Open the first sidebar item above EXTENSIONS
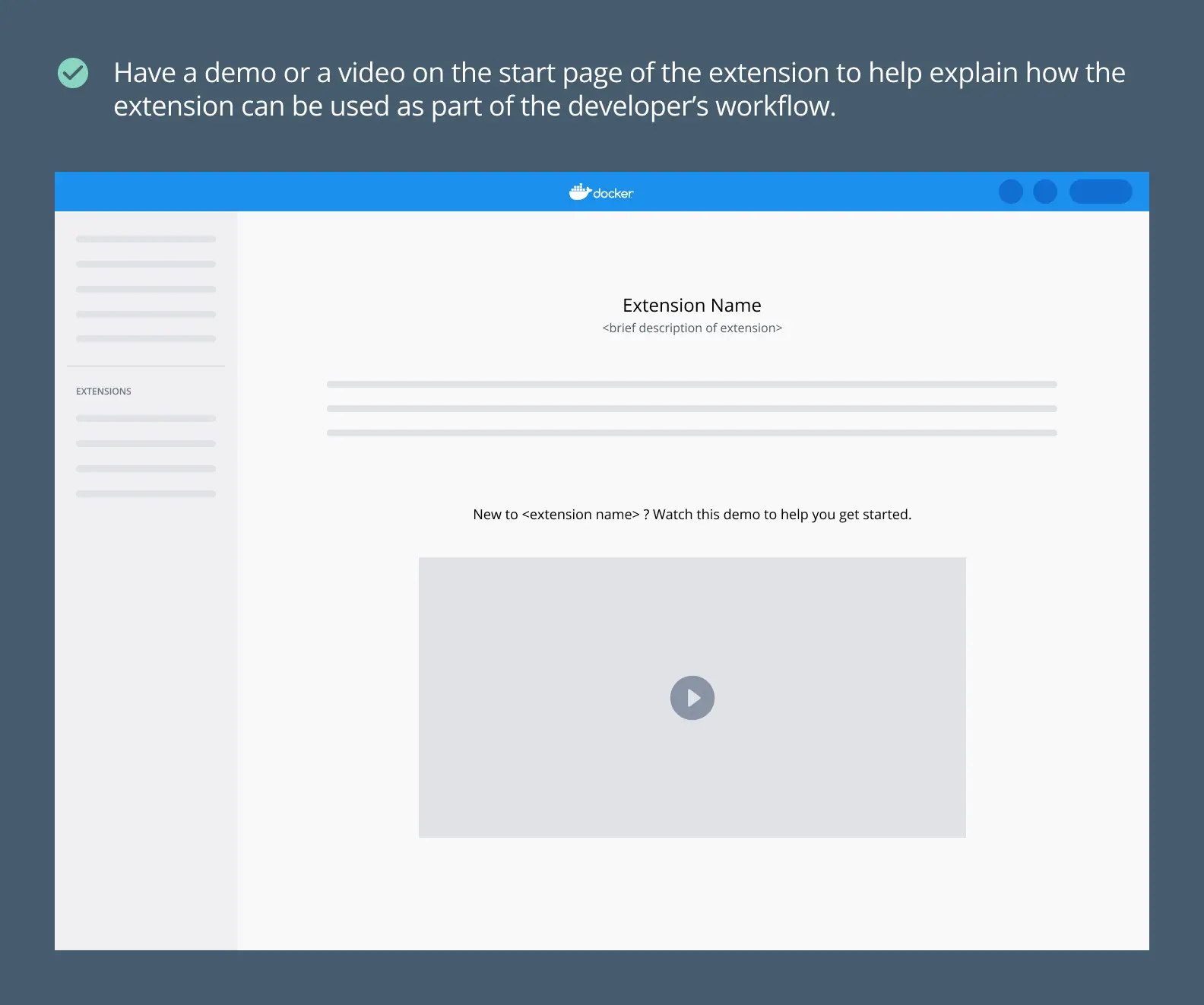This screenshot has height=1005, width=1204. coord(146,239)
